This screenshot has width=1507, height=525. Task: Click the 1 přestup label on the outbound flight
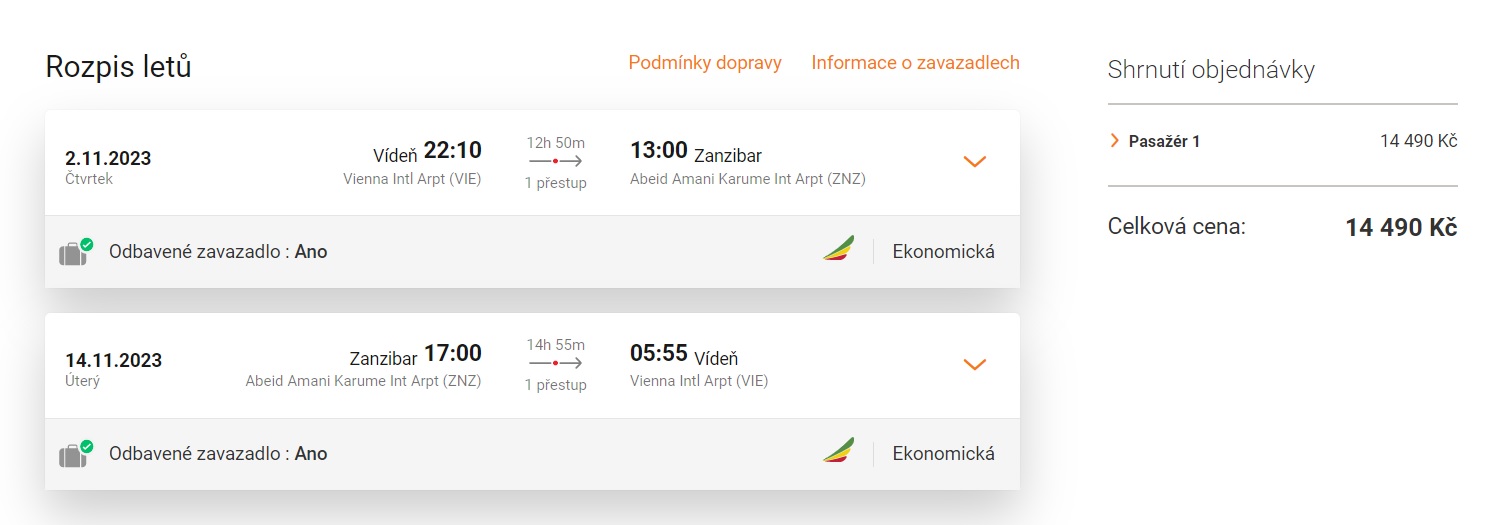[x=555, y=183]
